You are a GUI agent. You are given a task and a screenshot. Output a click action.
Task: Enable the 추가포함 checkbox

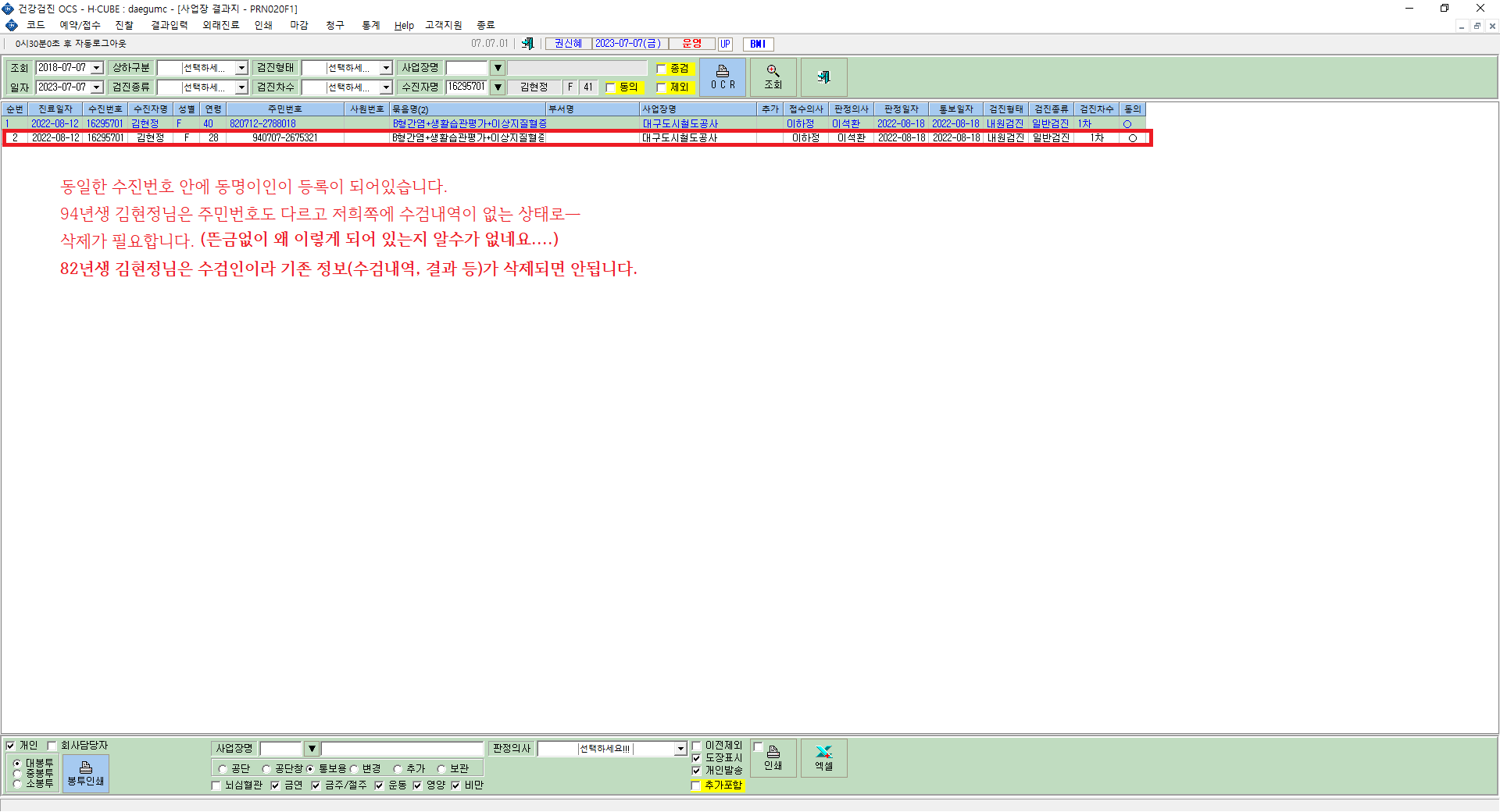click(x=696, y=785)
